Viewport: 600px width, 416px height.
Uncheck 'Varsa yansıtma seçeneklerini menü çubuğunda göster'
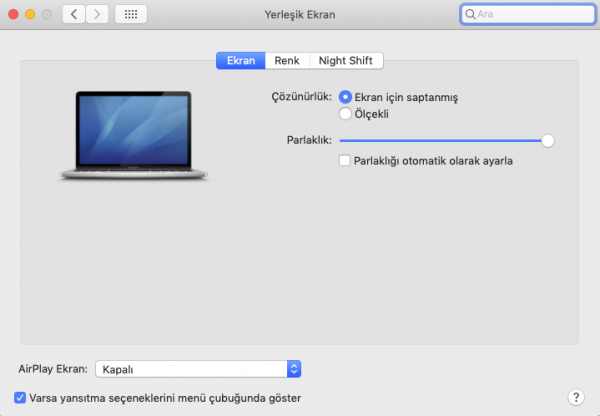(x=20, y=398)
